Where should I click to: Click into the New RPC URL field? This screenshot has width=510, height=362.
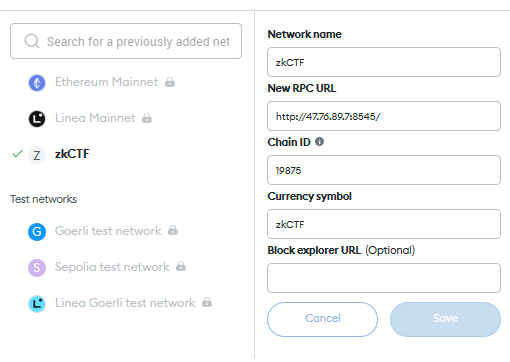[x=384, y=116]
